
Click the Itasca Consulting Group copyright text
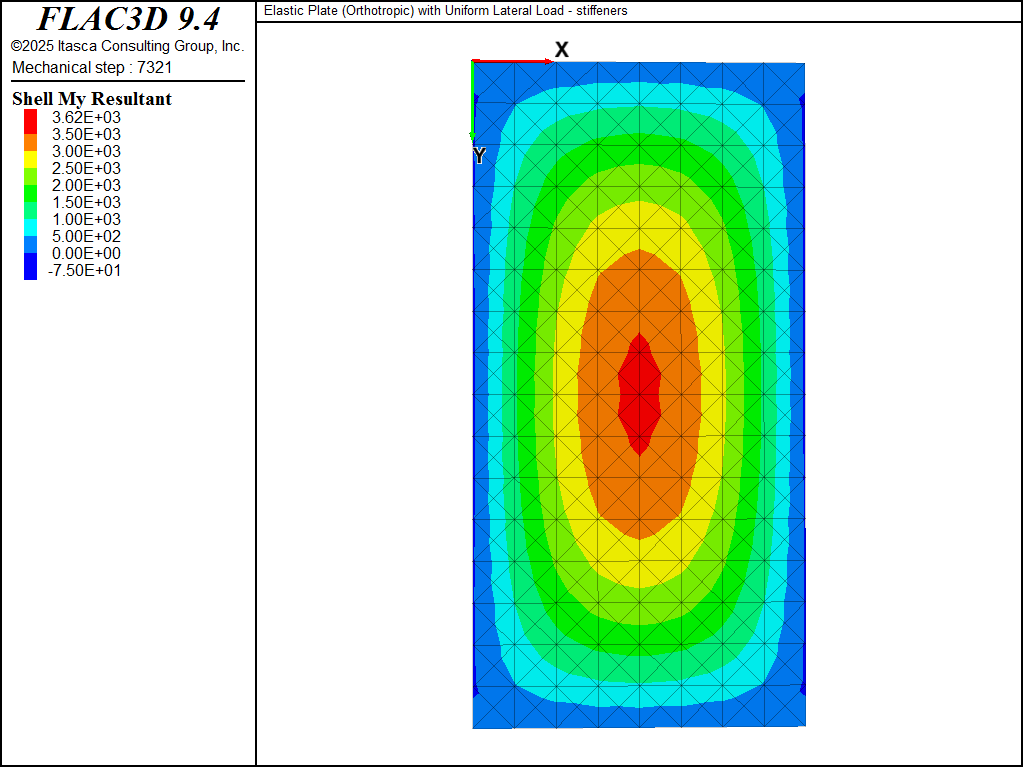pos(128,46)
